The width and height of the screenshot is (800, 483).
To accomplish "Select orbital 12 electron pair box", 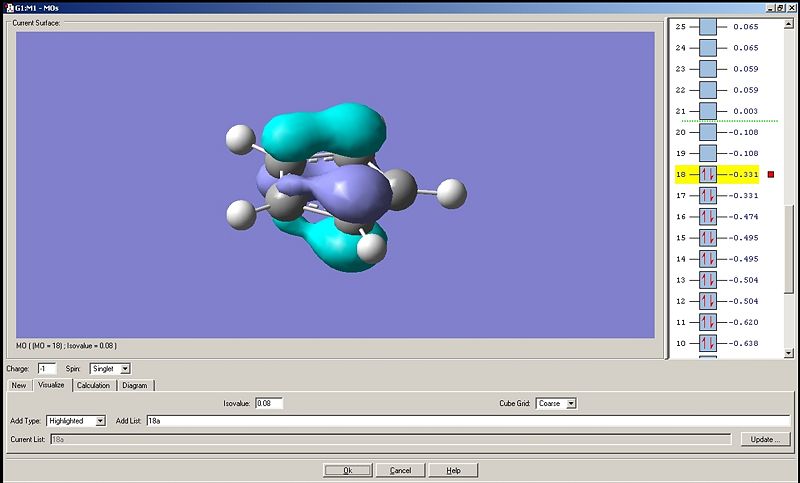I will click(x=708, y=301).
